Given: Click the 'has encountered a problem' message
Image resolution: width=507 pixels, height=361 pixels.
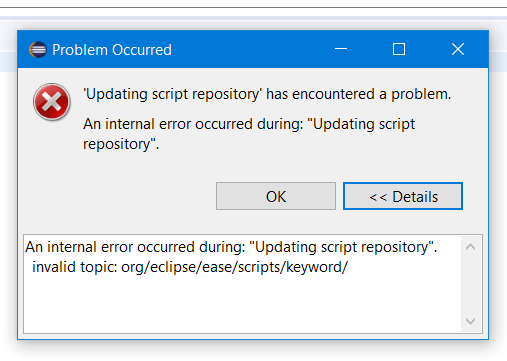Looking at the screenshot, I should click(358, 94).
